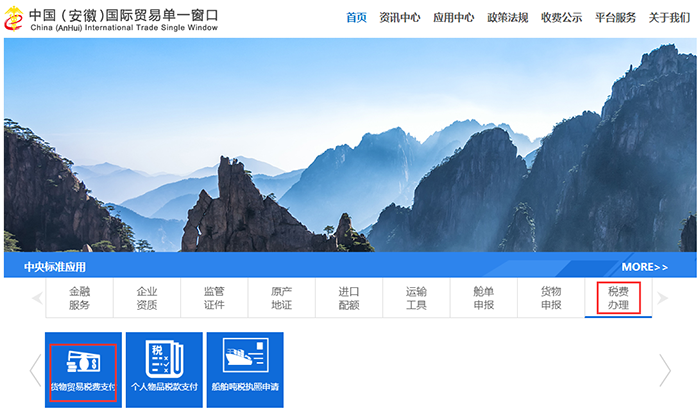Viewport: 700px width, 420px height.
Task: Open 应用中心 menu item
Action: [x=454, y=18]
